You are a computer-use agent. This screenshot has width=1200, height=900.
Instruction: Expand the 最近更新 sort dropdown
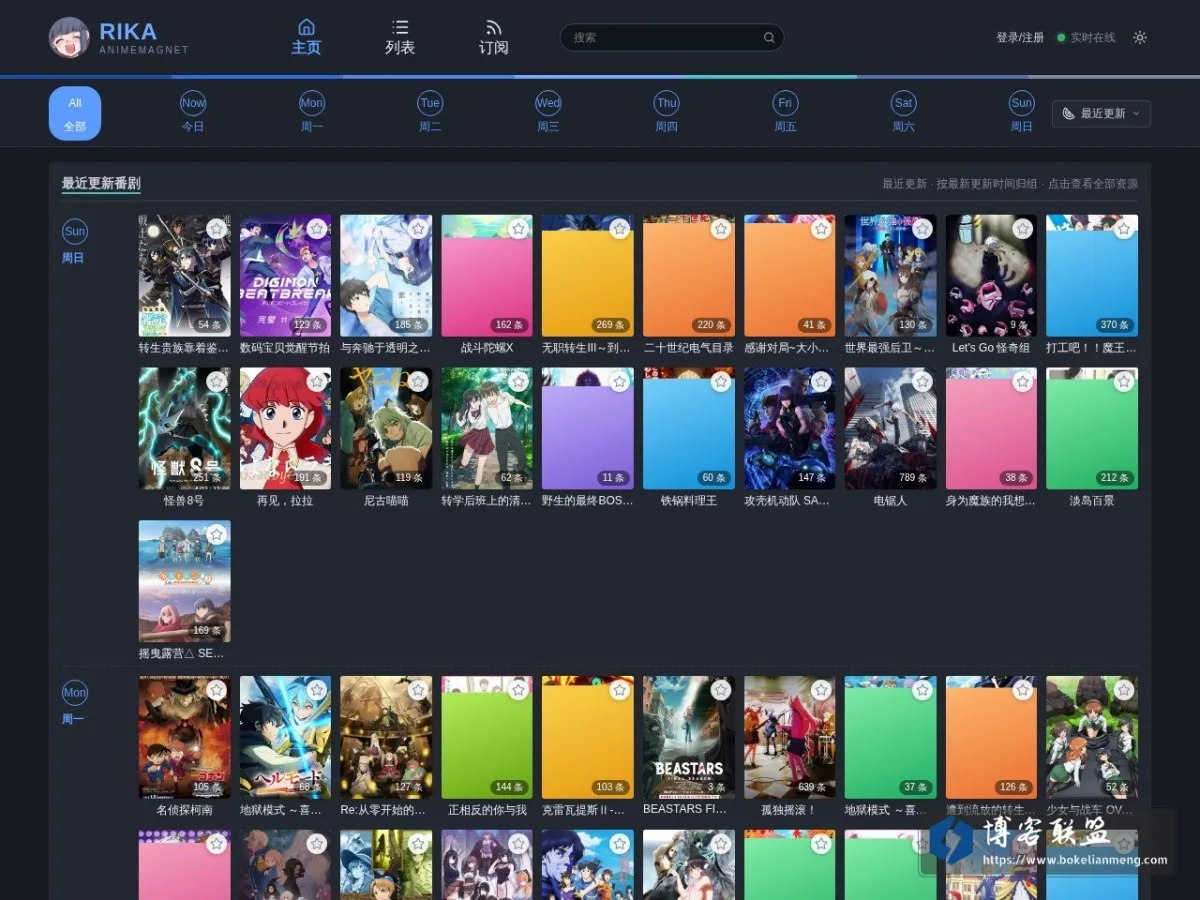1101,114
